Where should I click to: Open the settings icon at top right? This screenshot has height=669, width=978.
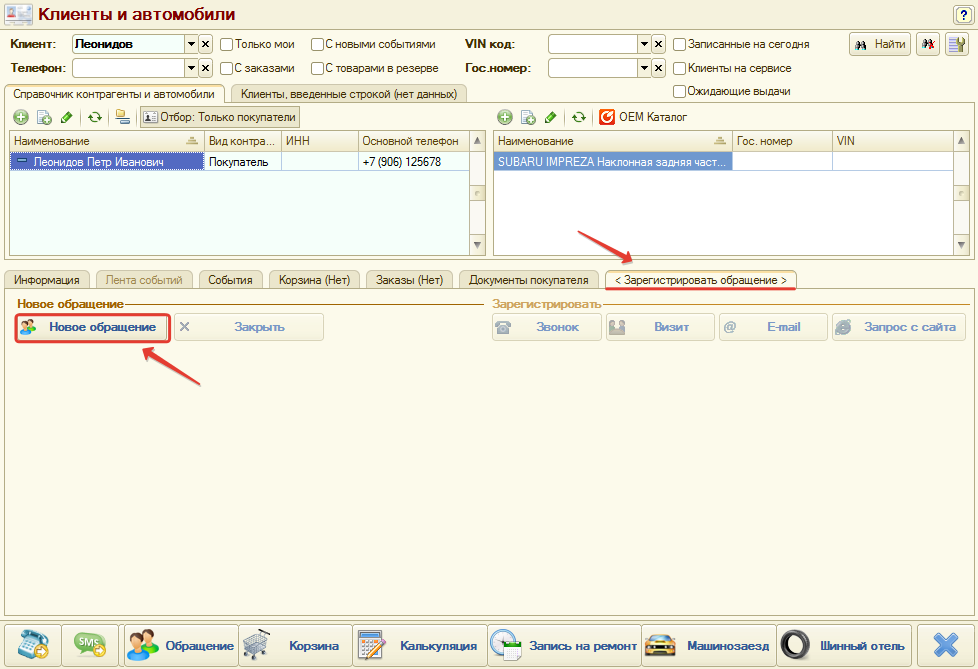click(956, 44)
